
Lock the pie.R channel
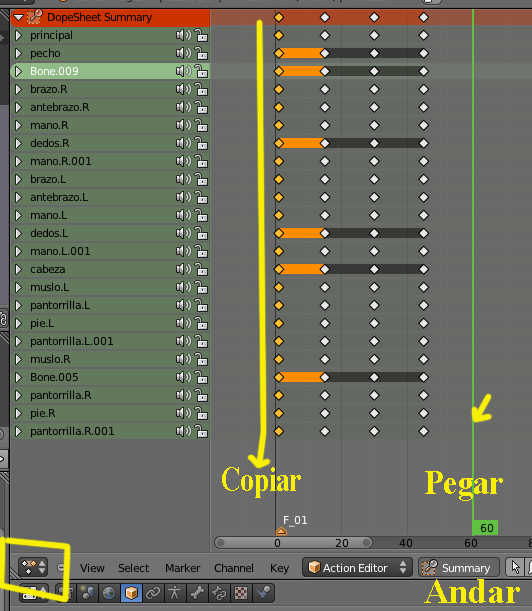pos(201,413)
